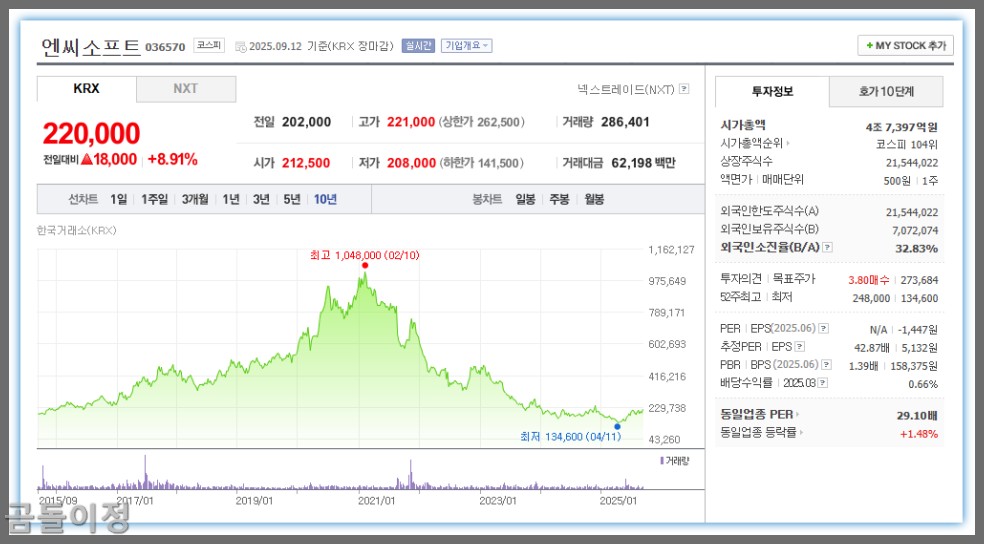Image resolution: width=984 pixels, height=544 pixels.
Task: Select the 3년 line chart period
Action: (x=261, y=200)
